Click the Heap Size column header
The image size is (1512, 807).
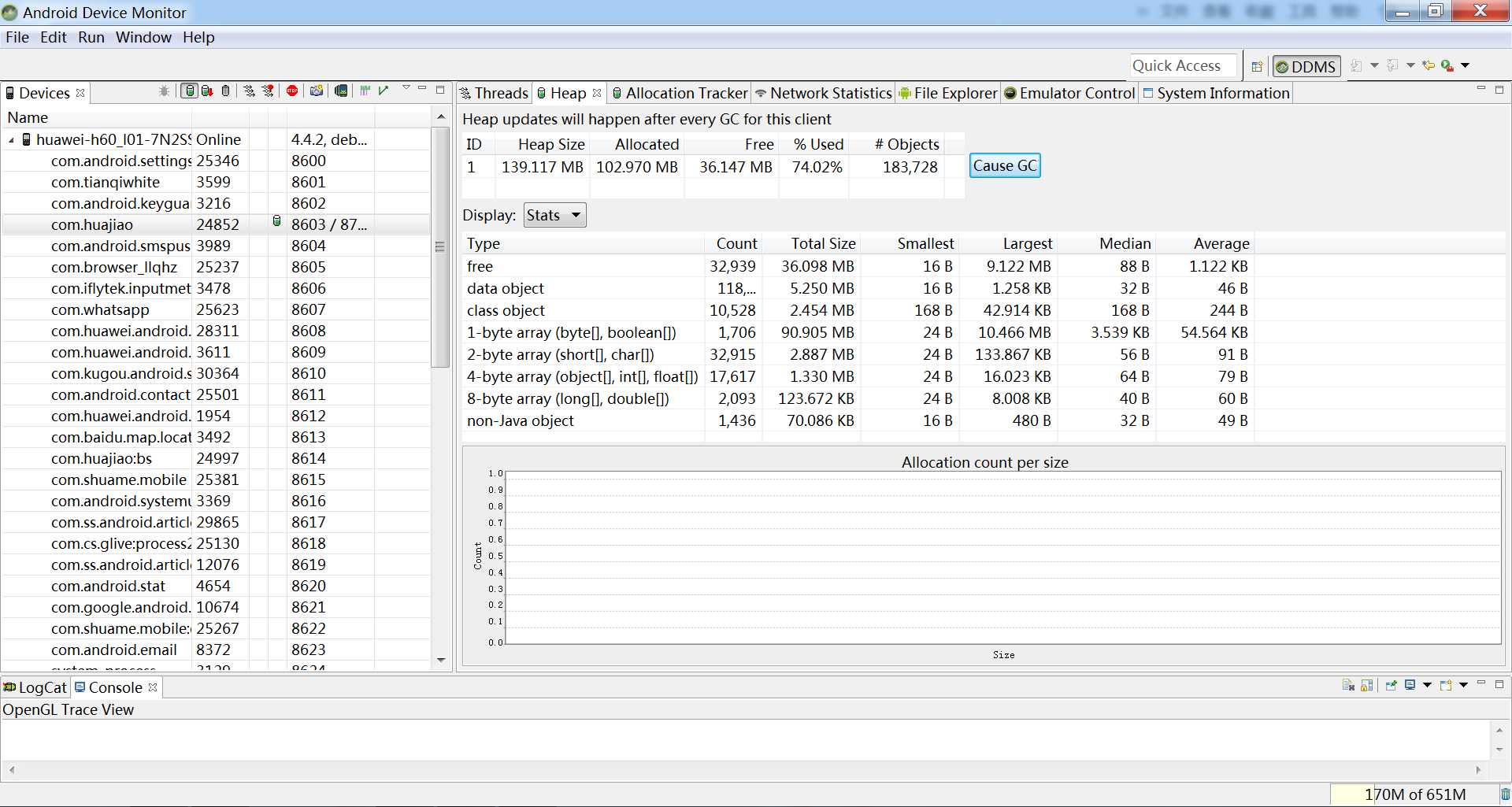pos(543,144)
